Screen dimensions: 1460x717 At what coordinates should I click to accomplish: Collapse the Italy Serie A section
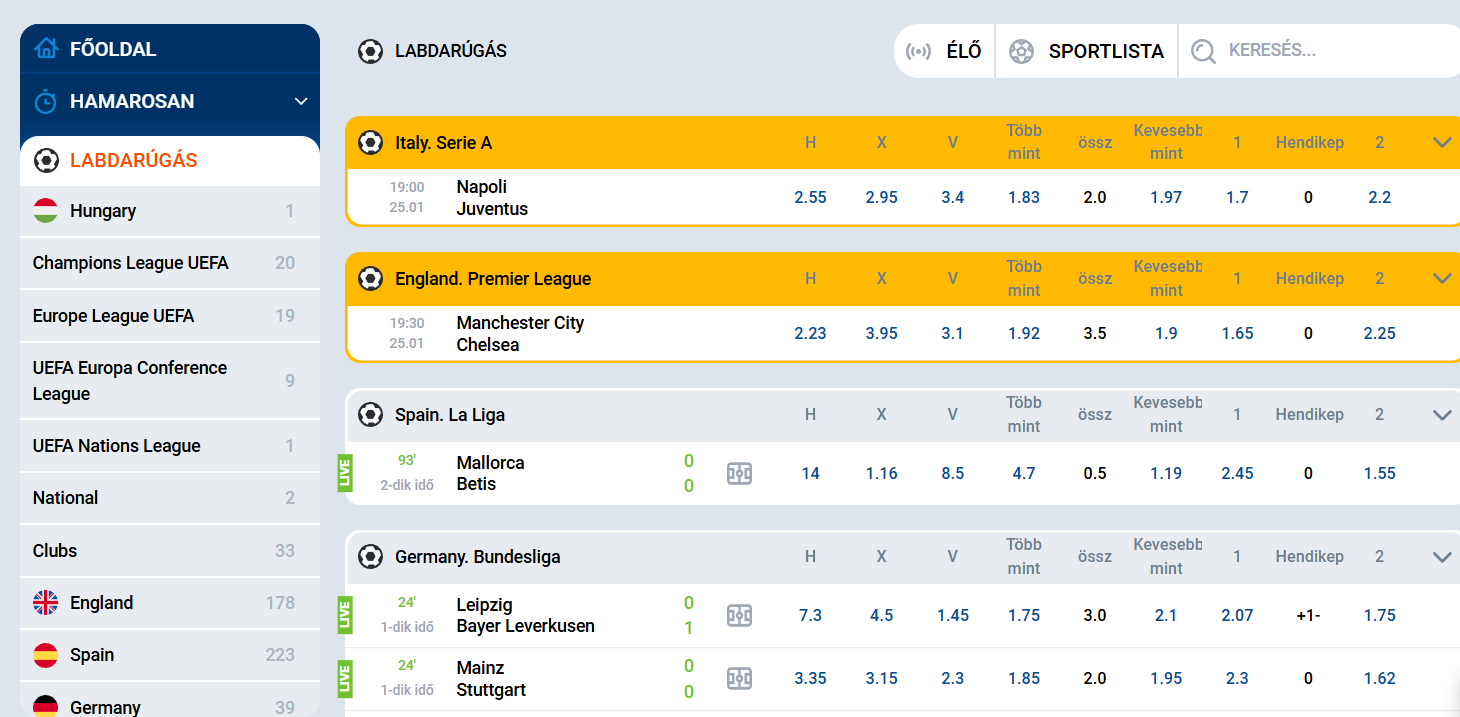pos(1441,143)
